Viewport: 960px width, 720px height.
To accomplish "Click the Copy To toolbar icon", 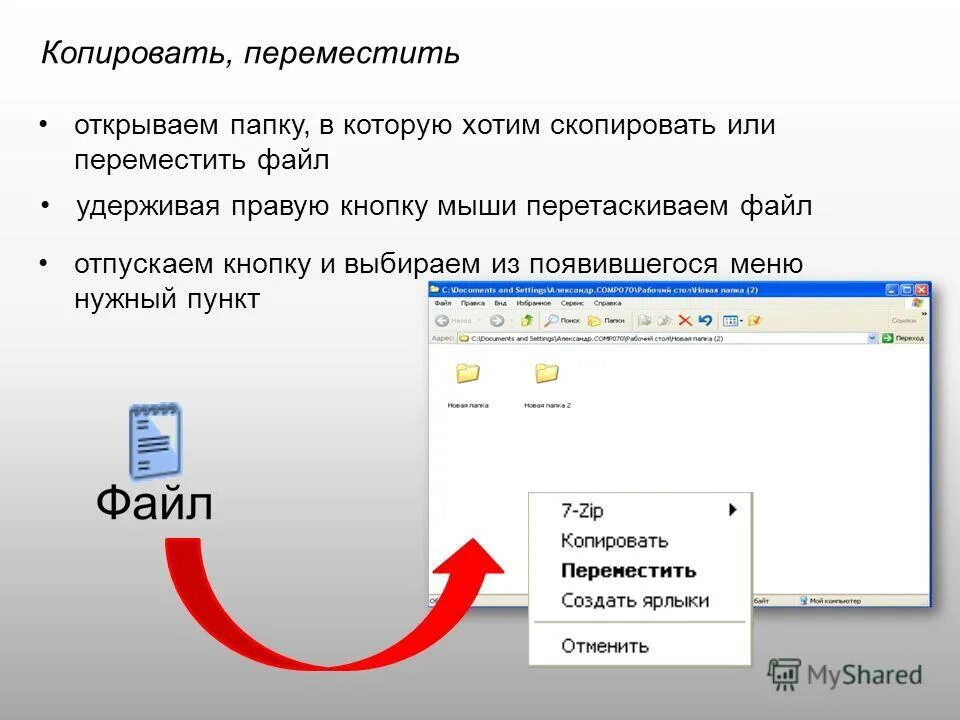I will click(x=664, y=320).
